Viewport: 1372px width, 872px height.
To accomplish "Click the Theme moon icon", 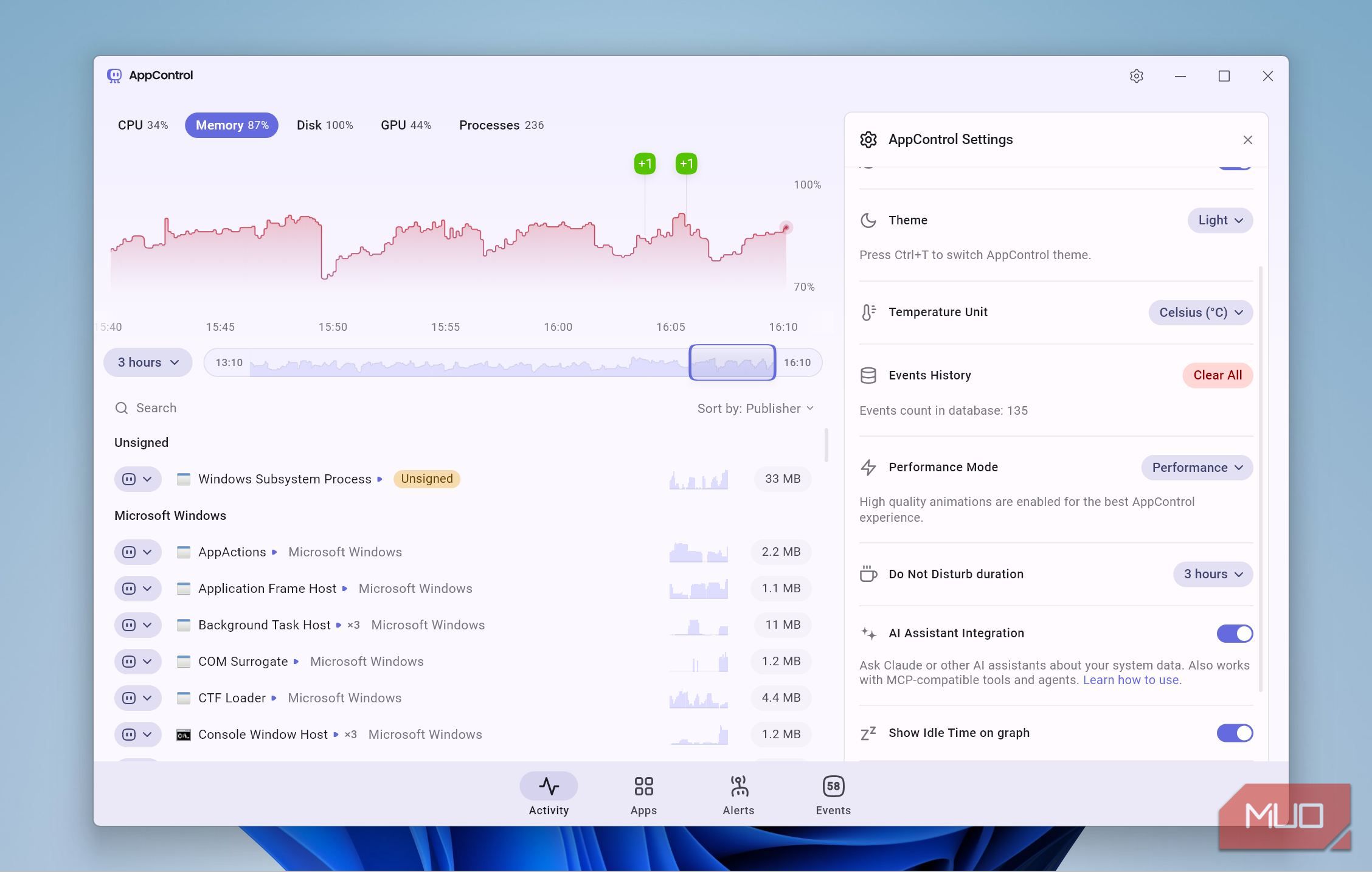I will point(868,220).
